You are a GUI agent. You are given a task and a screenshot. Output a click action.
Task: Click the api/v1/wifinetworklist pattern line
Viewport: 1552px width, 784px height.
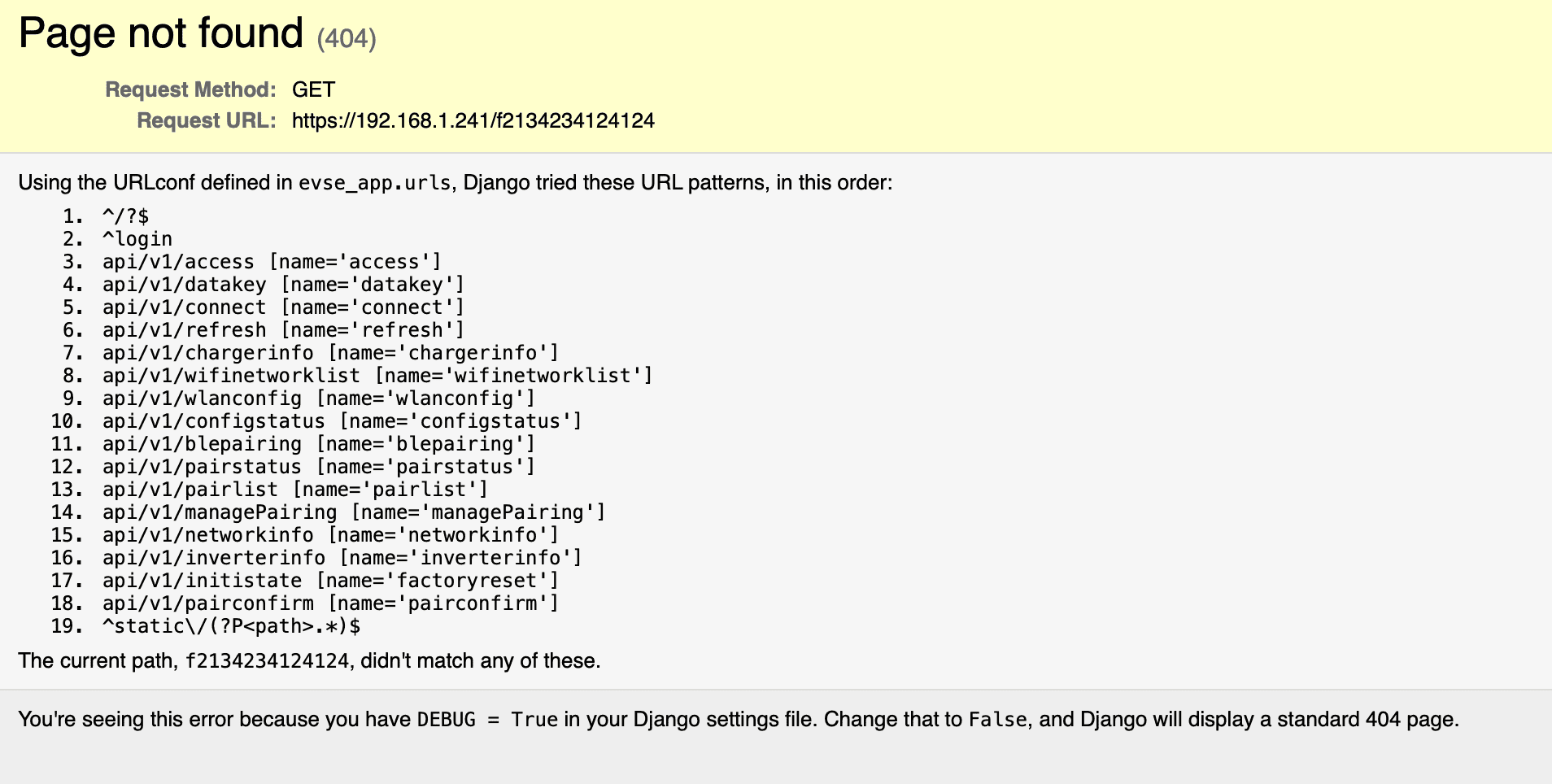click(x=377, y=376)
